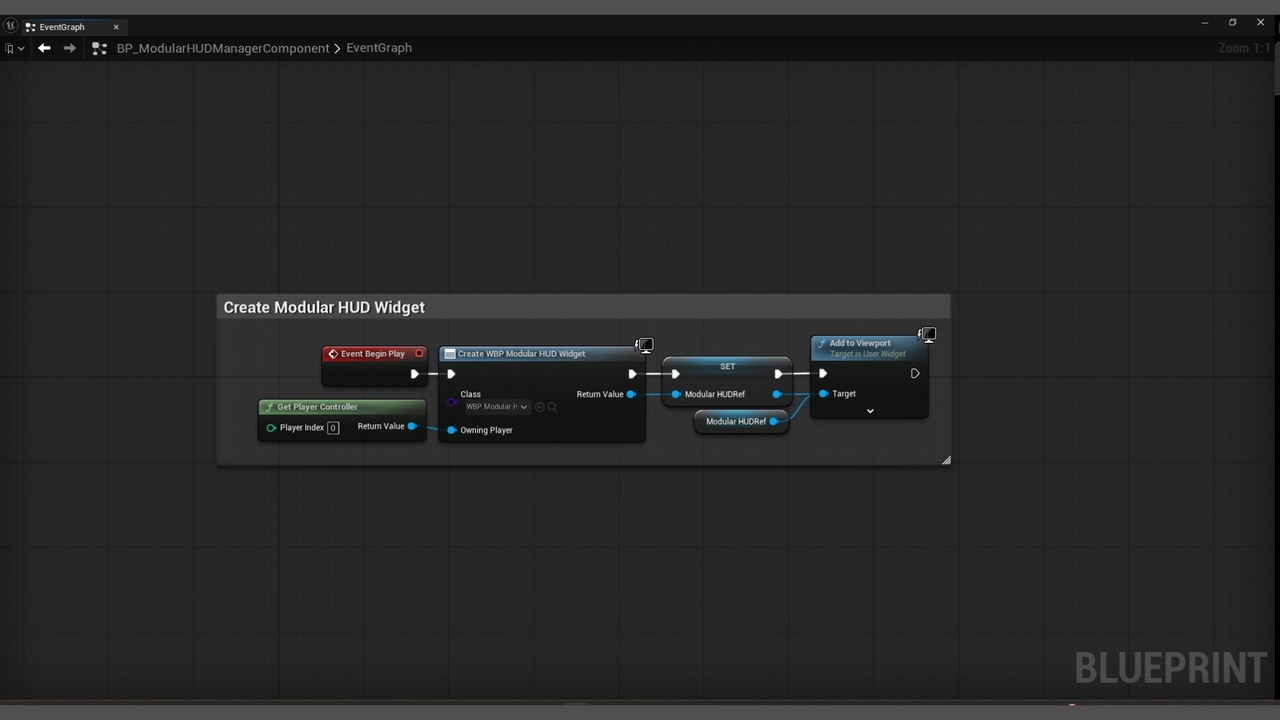Click Add to Viewport execution output pin
This screenshot has height=720, width=1280.
point(915,374)
